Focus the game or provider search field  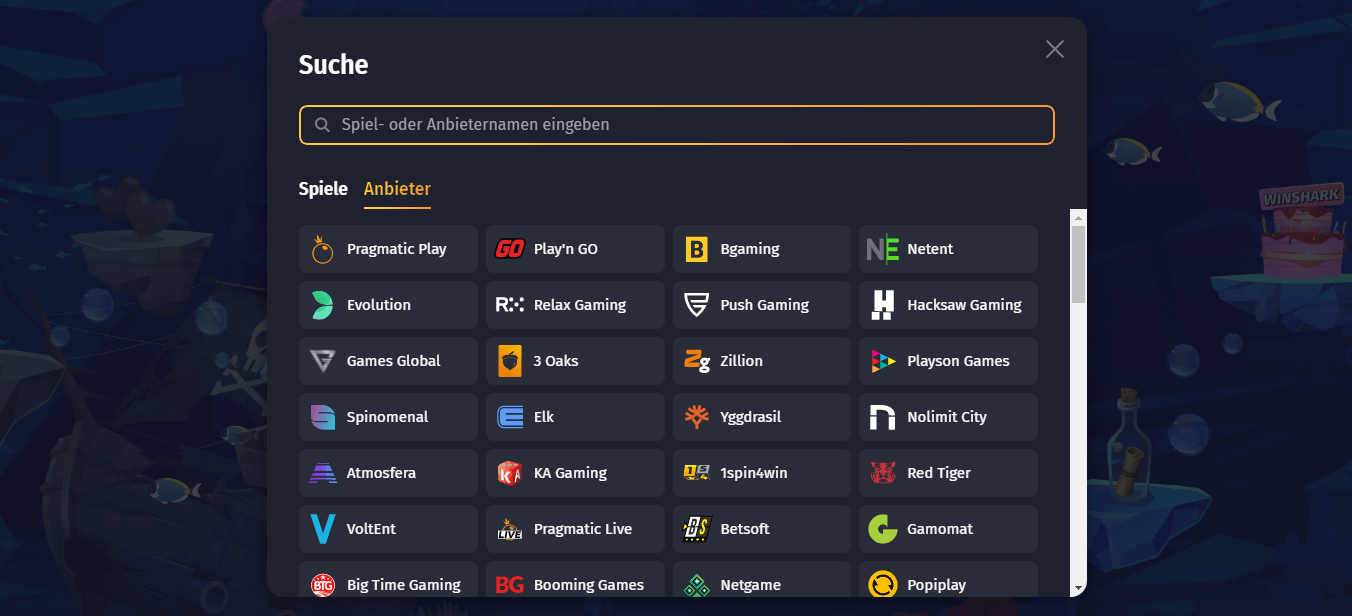[x=677, y=125]
